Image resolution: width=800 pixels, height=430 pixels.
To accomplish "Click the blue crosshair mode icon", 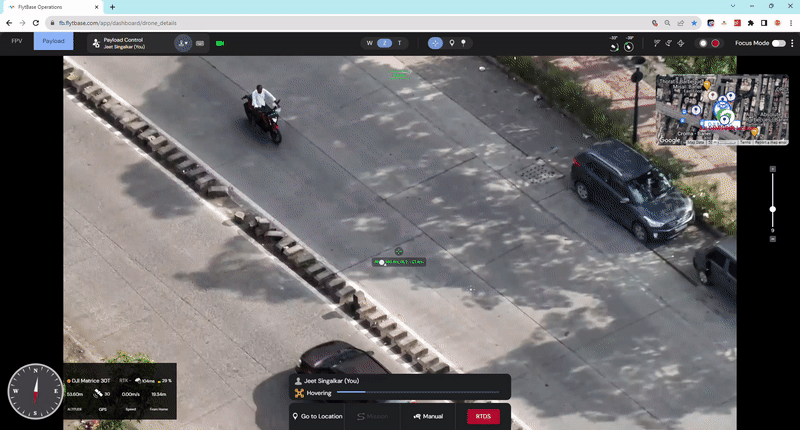I will [435, 43].
